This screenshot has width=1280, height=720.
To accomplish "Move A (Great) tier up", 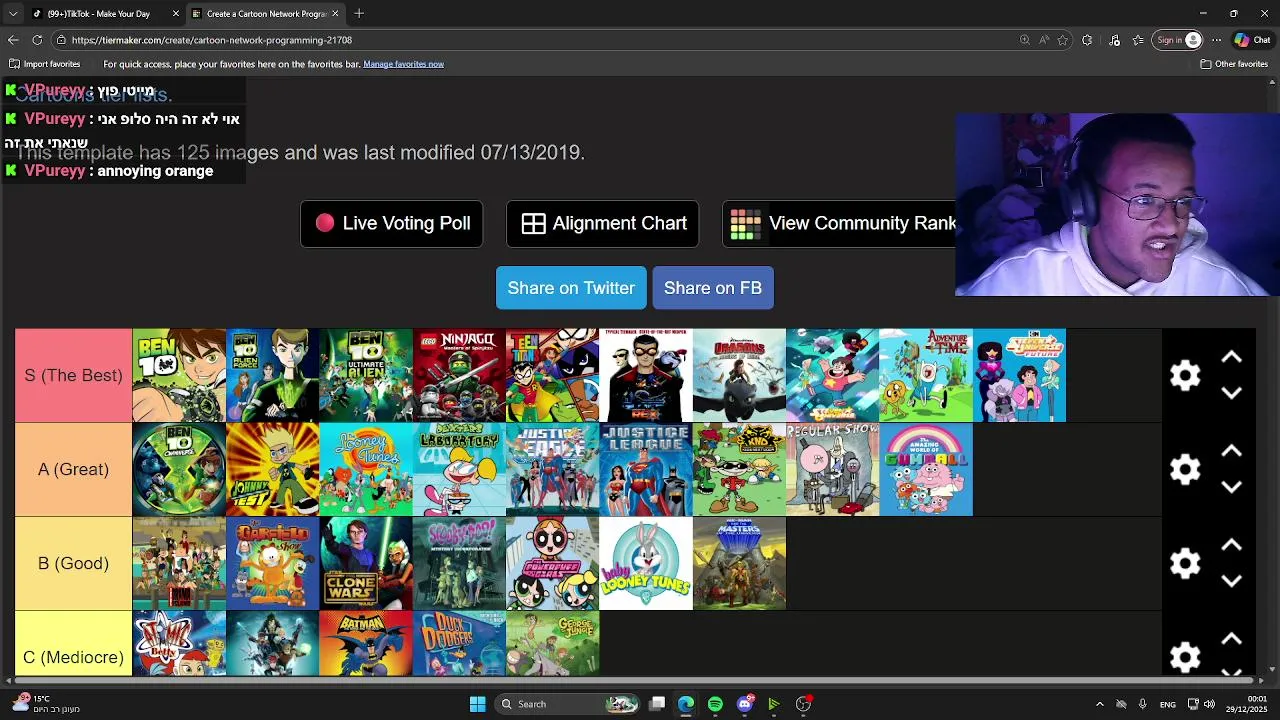I will click(1232, 451).
